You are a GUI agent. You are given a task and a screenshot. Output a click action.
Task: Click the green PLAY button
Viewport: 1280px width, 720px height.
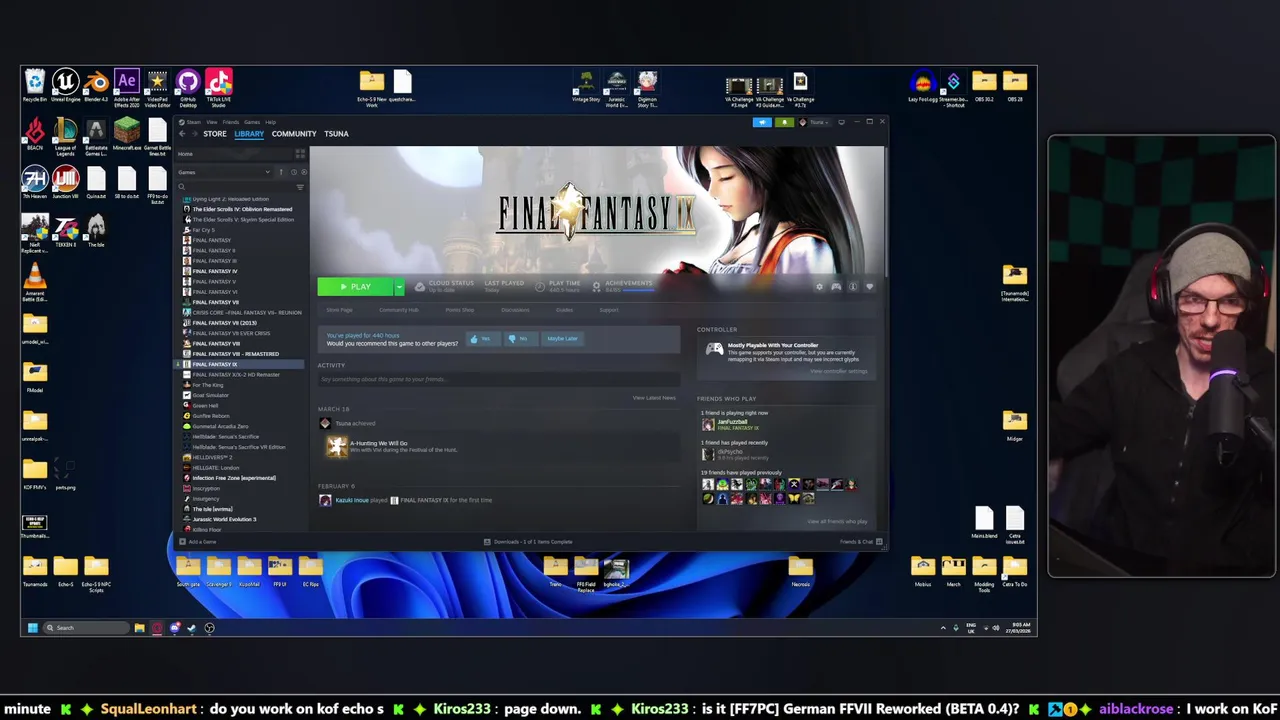tap(356, 287)
